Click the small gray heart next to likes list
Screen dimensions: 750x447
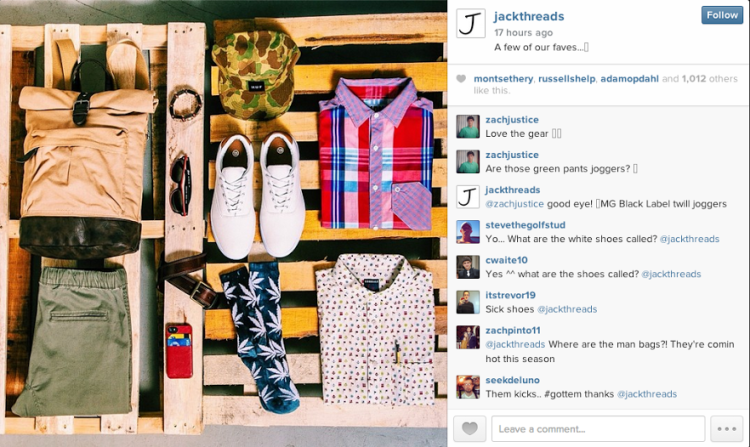[461, 79]
